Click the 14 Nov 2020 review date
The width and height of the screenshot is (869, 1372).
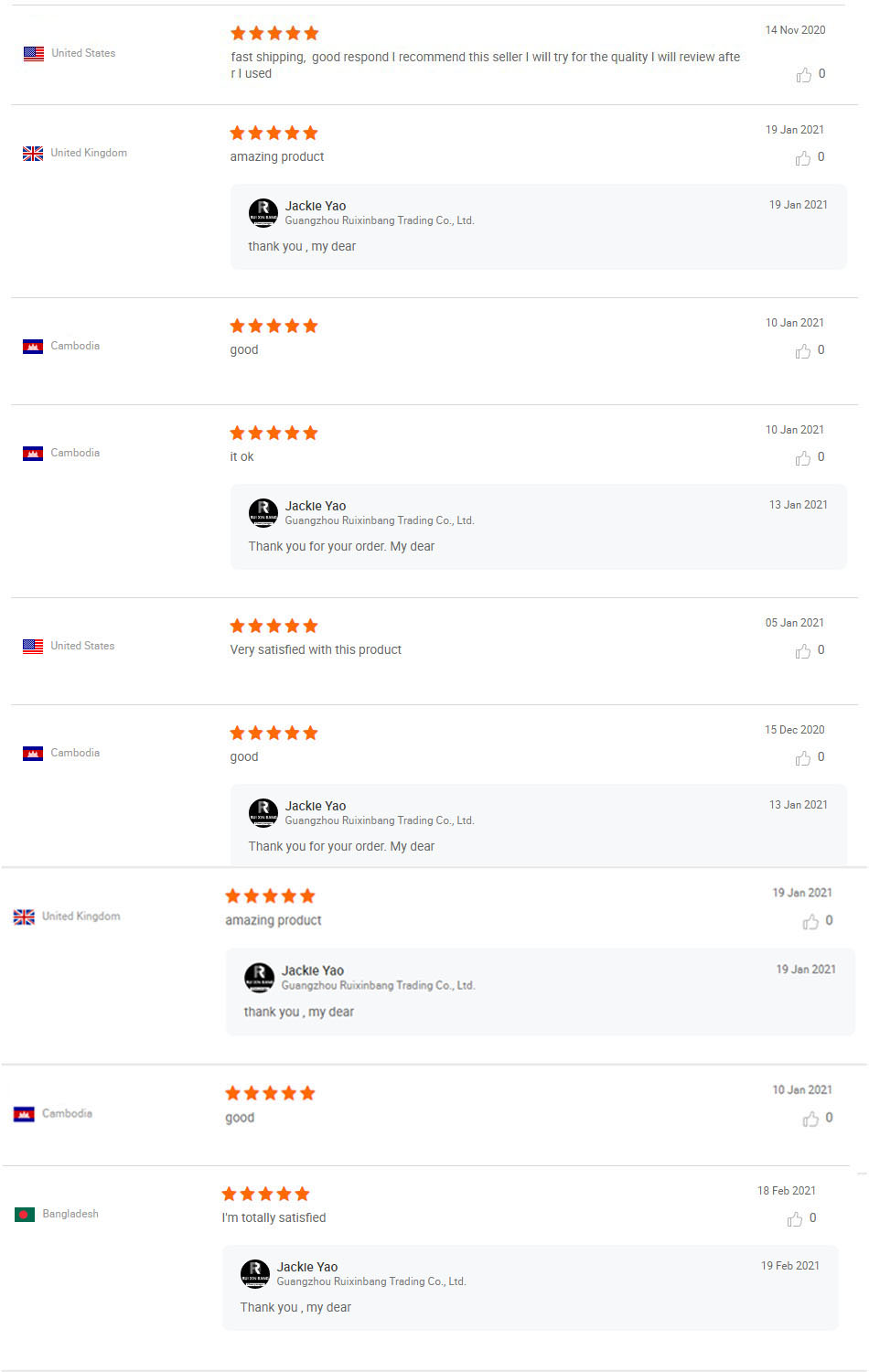(795, 30)
